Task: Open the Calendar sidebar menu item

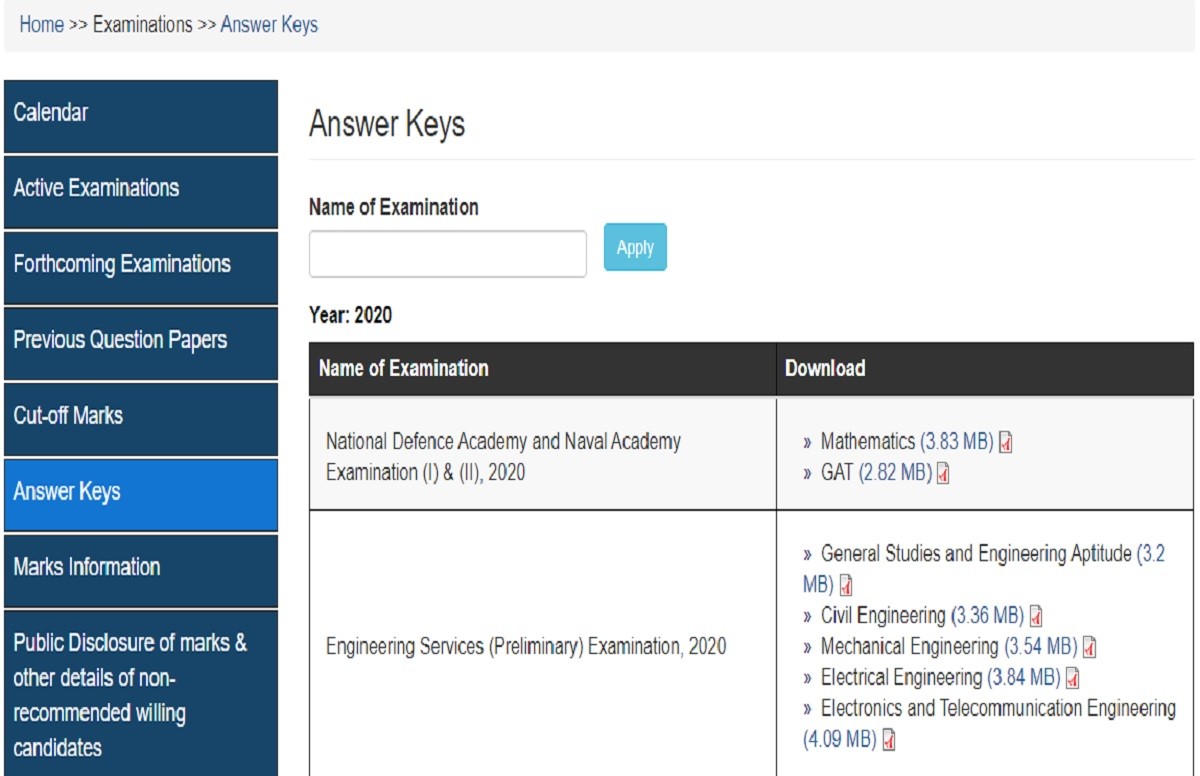Action: [140, 113]
